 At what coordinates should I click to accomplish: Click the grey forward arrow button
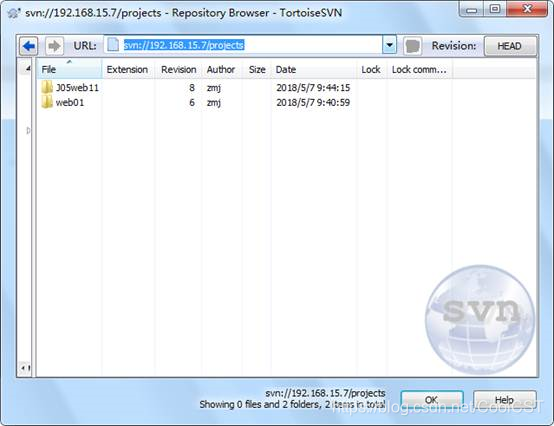pos(54,46)
